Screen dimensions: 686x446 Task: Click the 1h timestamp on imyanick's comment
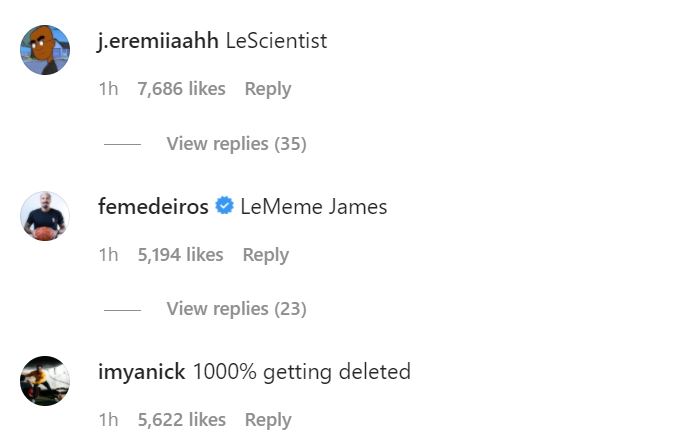click(x=108, y=420)
